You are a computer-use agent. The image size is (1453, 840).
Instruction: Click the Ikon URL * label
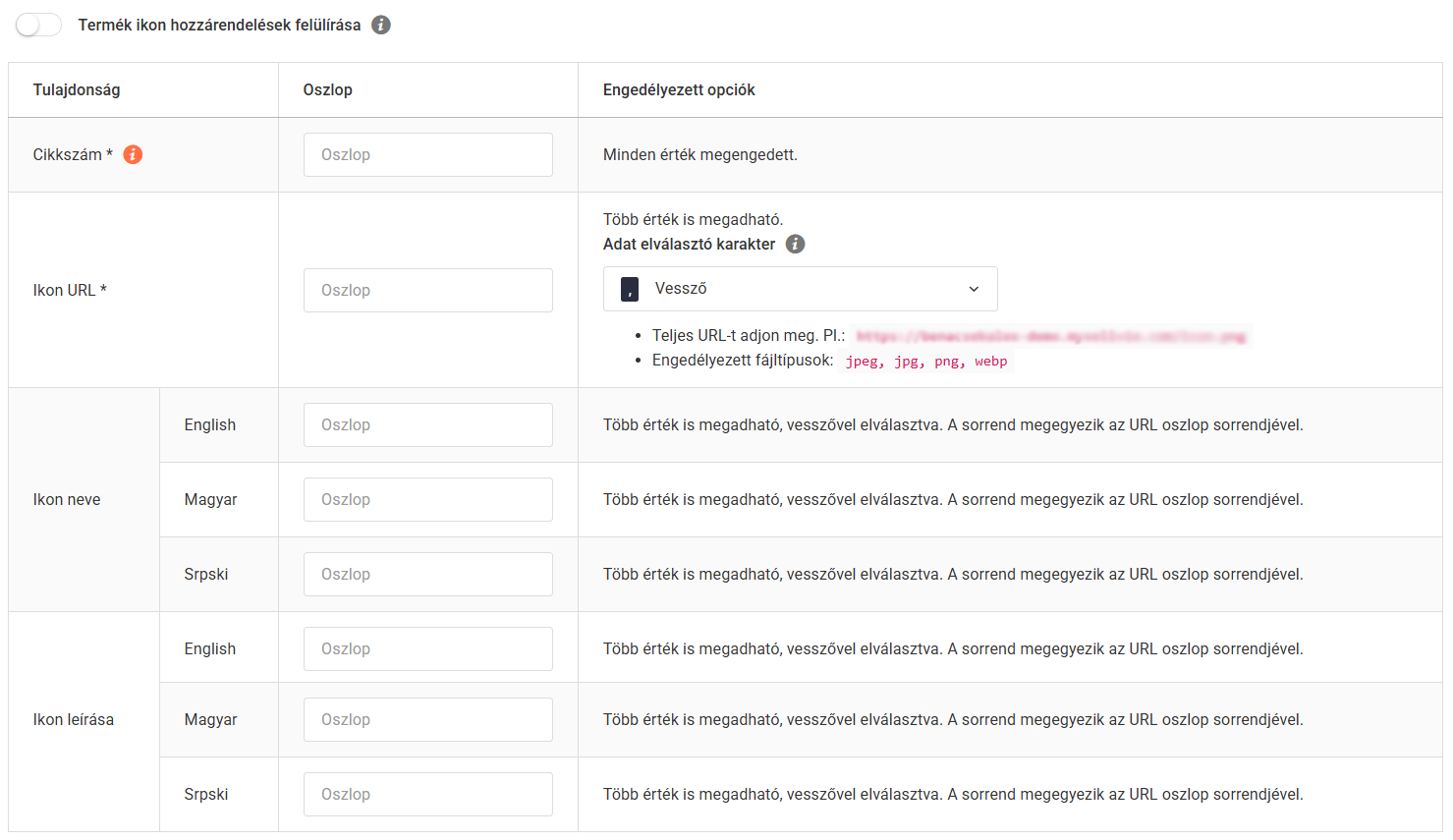pyautogui.click(x=70, y=290)
